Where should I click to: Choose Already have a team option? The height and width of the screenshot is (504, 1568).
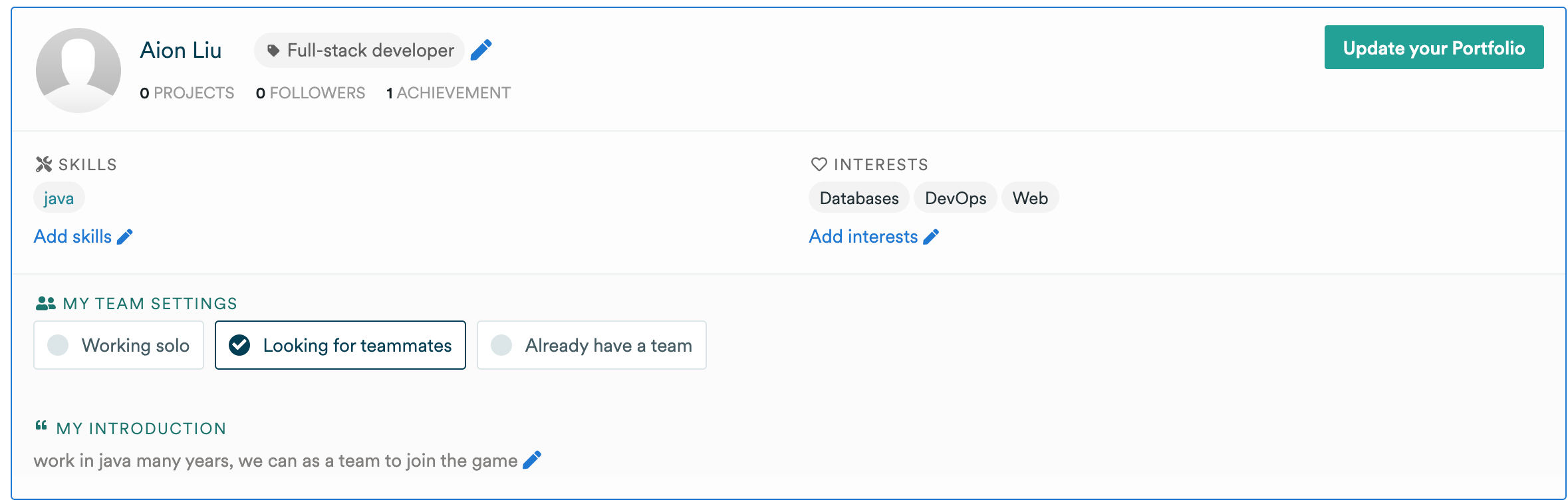click(591, 345)
